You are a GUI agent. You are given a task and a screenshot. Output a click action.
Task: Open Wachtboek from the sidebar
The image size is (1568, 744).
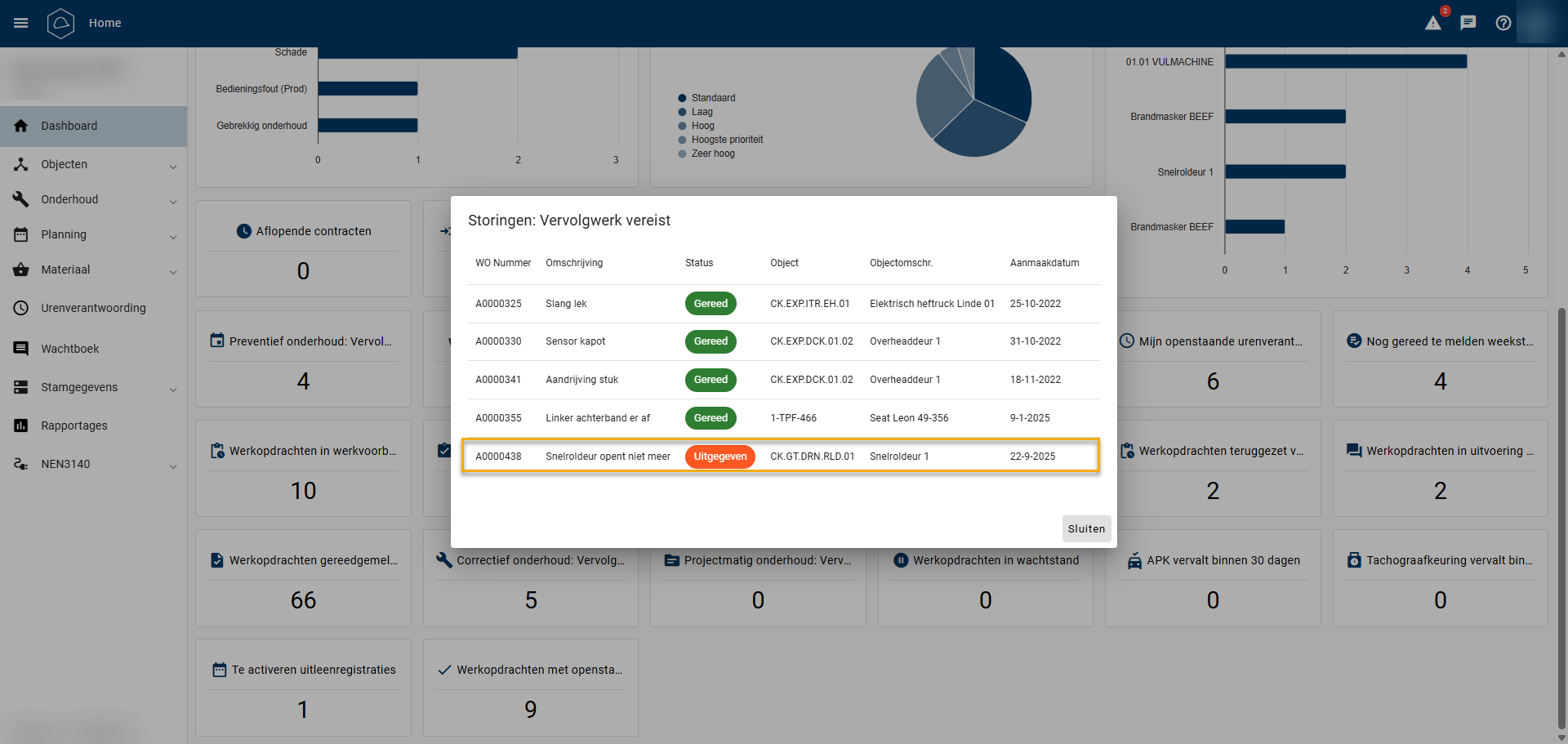pyautogui.click(x=70, y=349)
